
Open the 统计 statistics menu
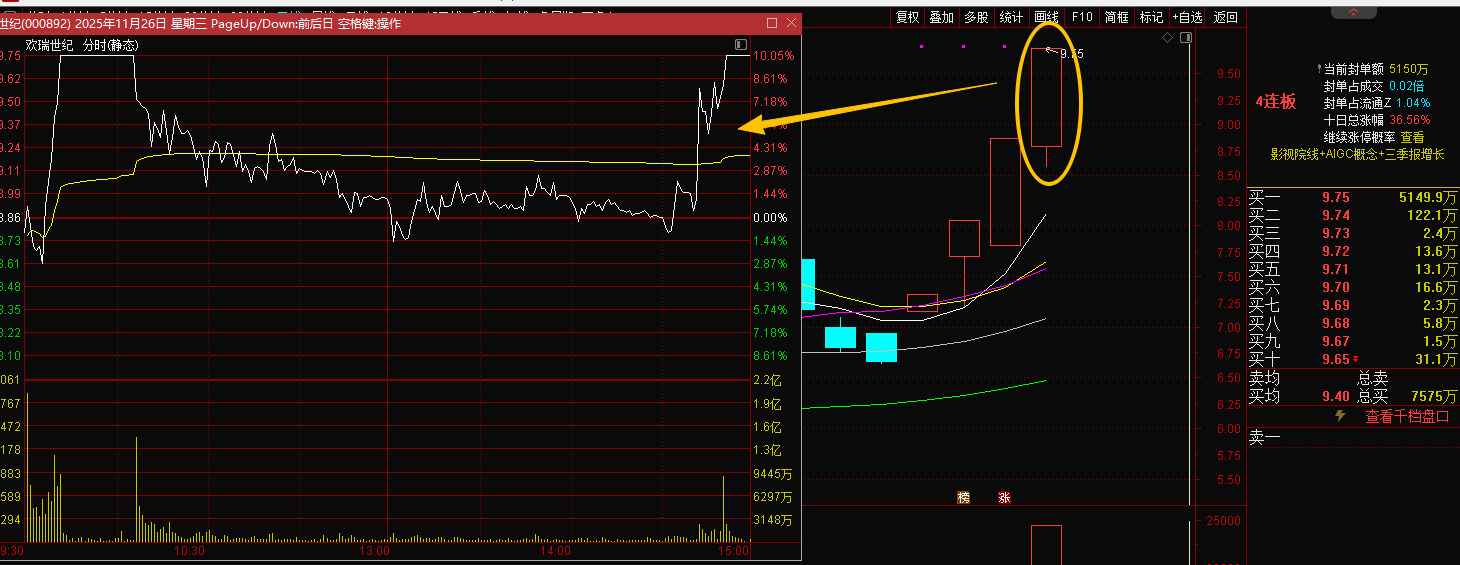pyautogui.click(x=1011, y=17)
